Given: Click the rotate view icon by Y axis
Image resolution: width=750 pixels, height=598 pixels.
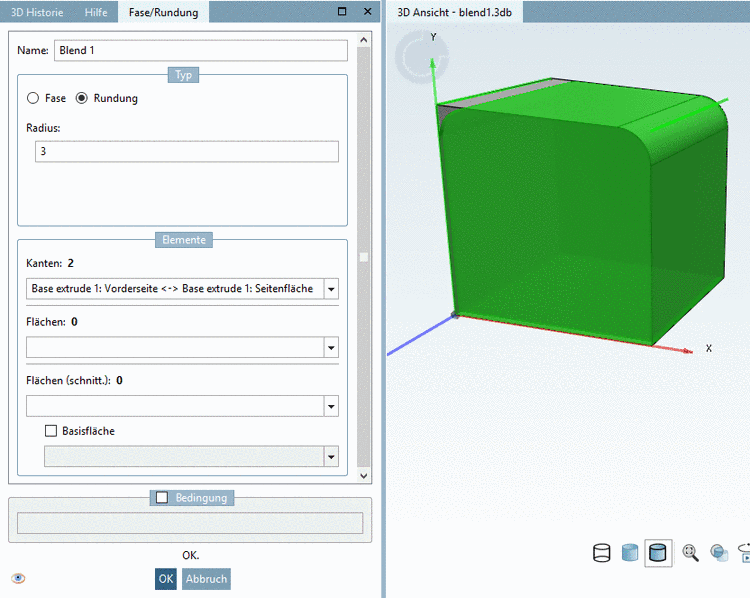Looking at the screenshot, I should click(421, 56).
